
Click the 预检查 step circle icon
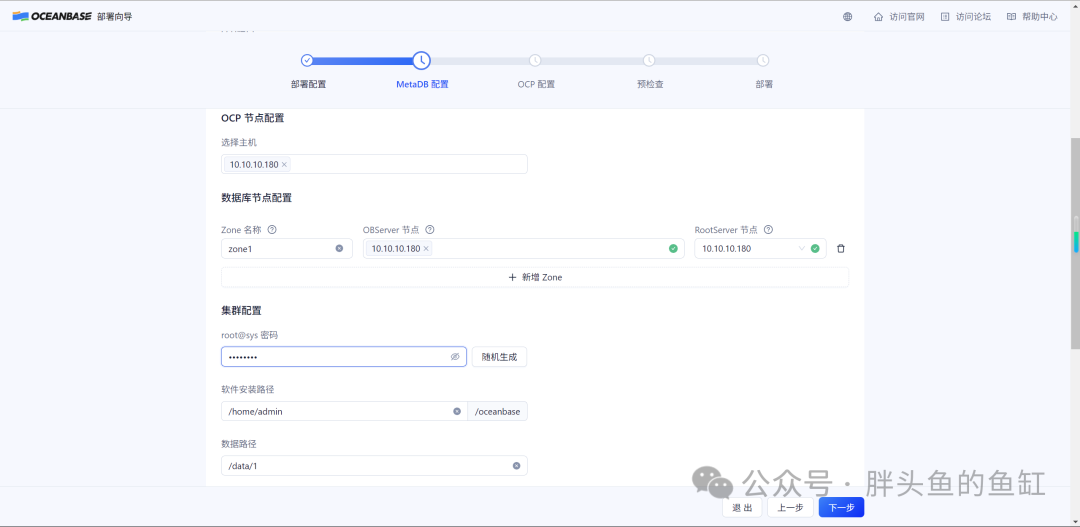pos(649,61)
